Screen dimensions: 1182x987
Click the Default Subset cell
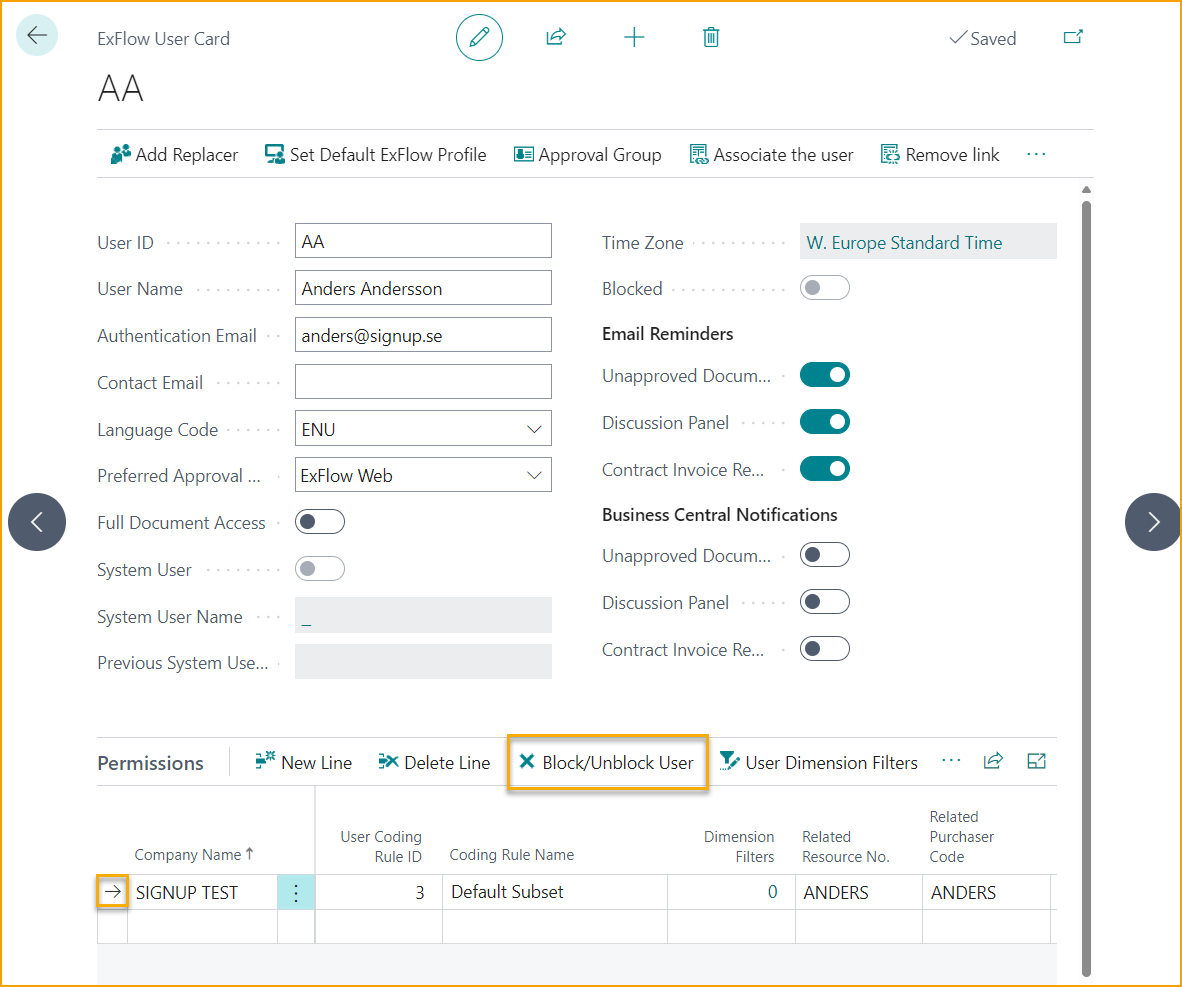pos(554,892)
